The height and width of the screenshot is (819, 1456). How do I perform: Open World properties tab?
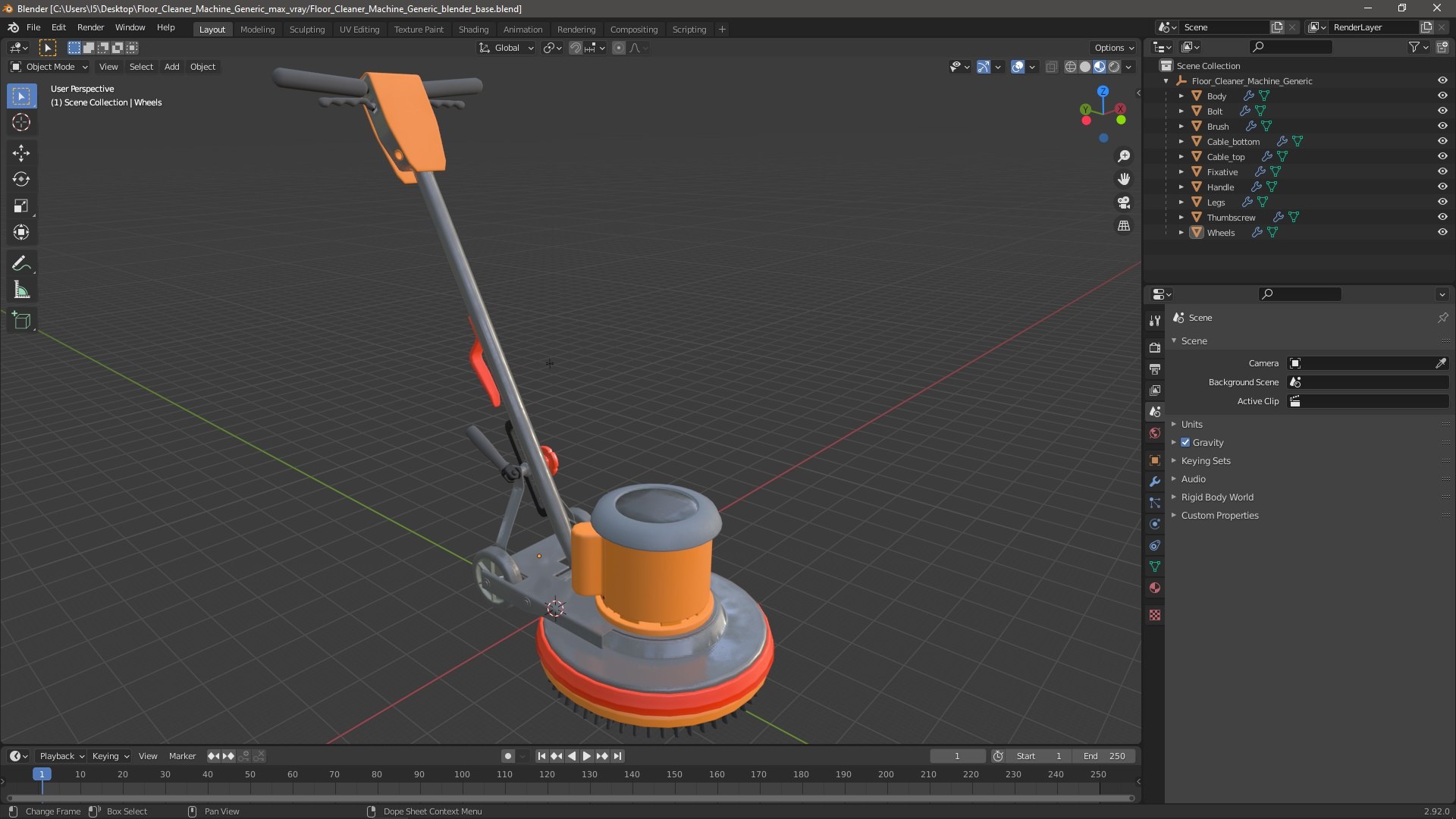pyautogui.click(x=1155, y=433)
